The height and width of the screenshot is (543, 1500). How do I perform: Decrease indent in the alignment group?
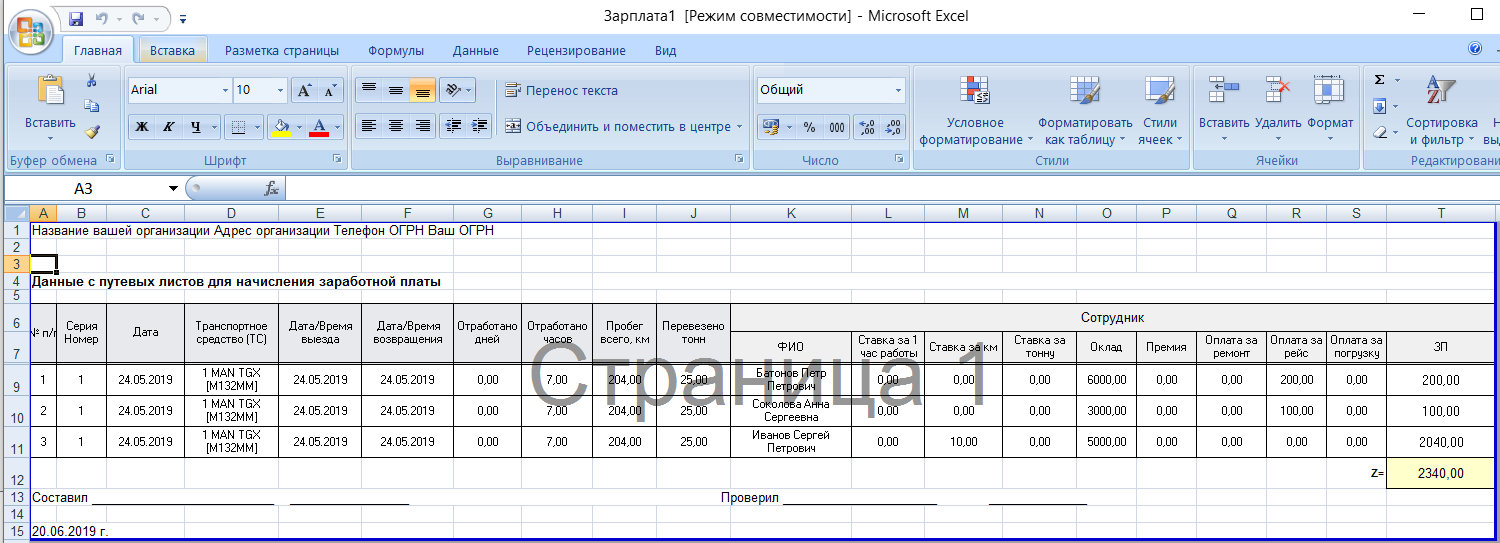(x=453, y=126)
